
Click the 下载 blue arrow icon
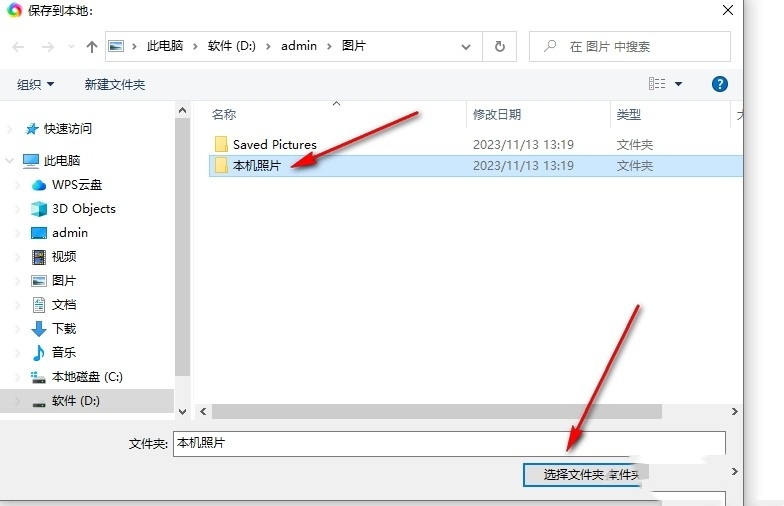(x=38, y=328)
